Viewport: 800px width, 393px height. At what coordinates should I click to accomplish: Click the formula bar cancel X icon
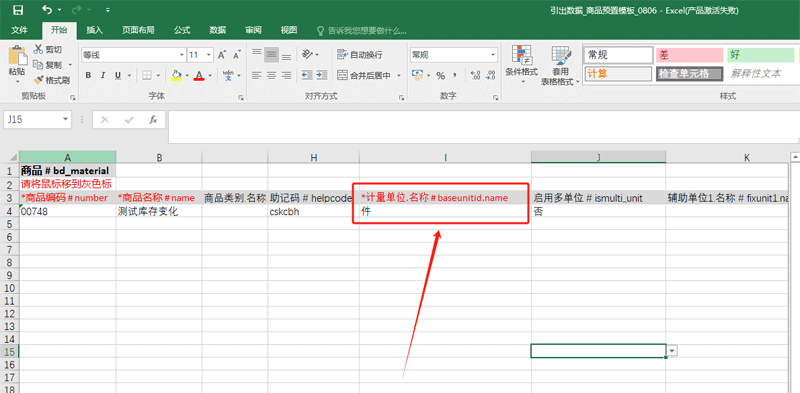pyautogui.click(x=105, y=119)
